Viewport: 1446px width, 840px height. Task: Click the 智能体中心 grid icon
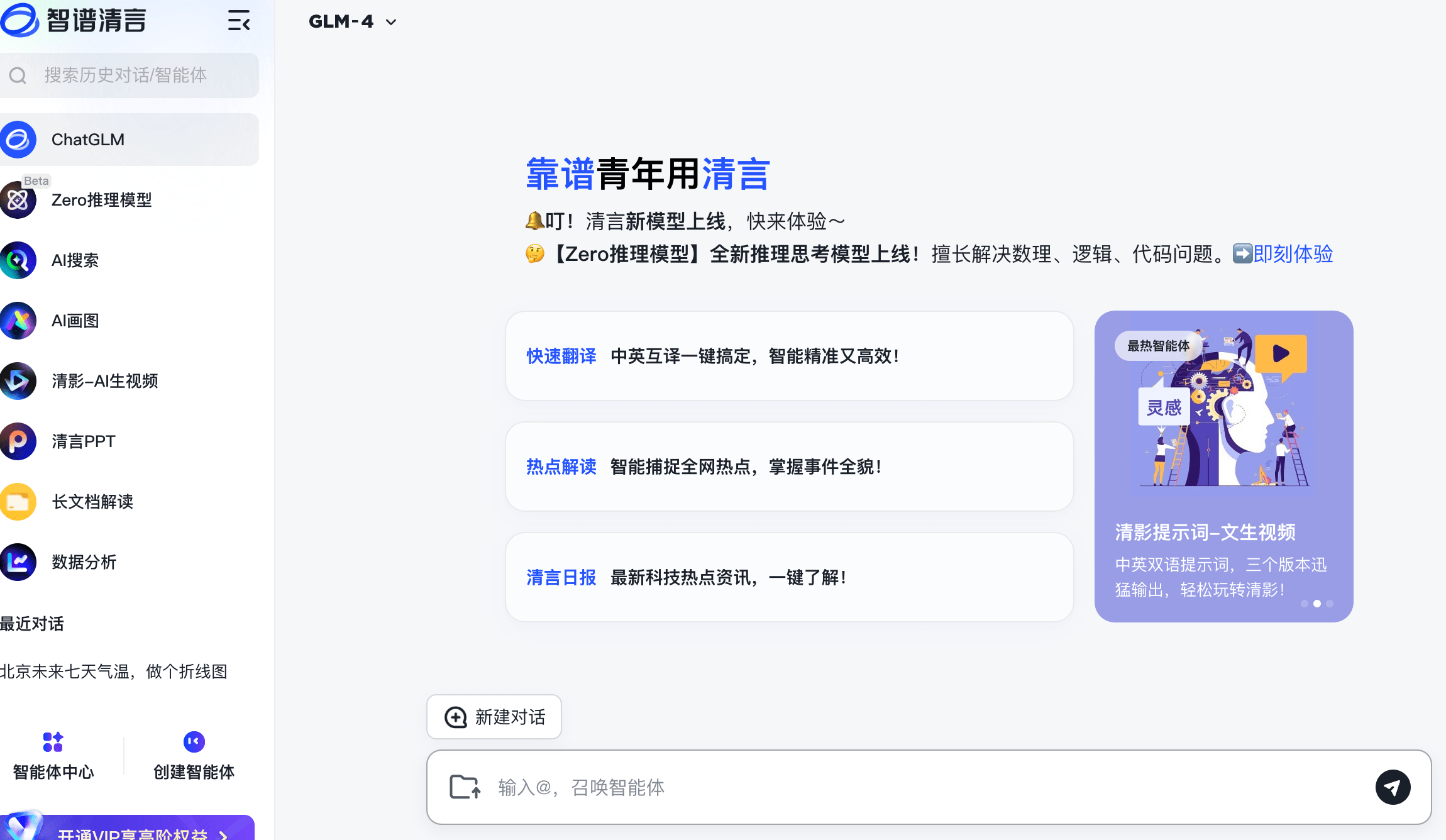[53, 742]
